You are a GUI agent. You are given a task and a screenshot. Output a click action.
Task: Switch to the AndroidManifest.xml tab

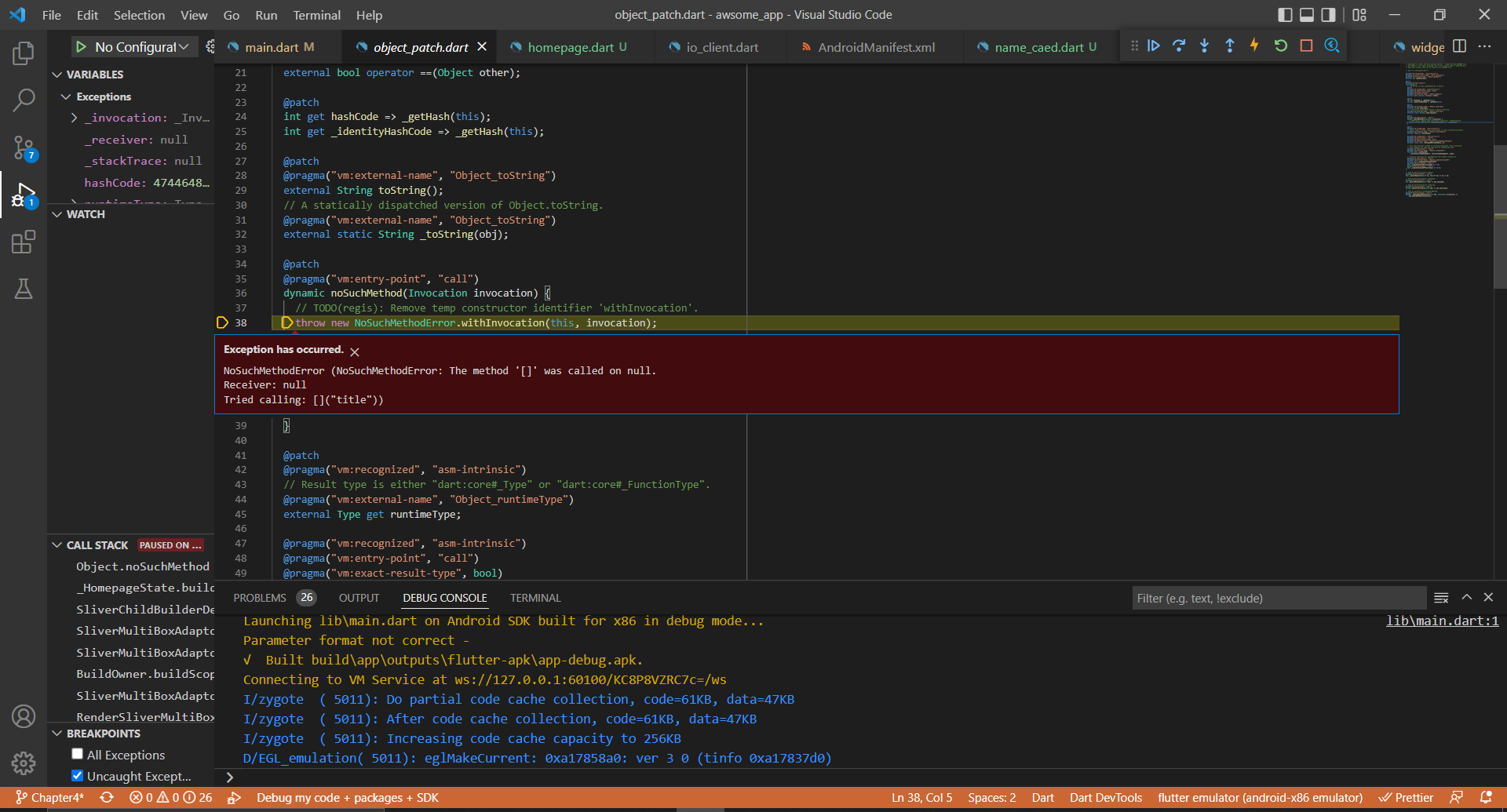tap(876, 47)
